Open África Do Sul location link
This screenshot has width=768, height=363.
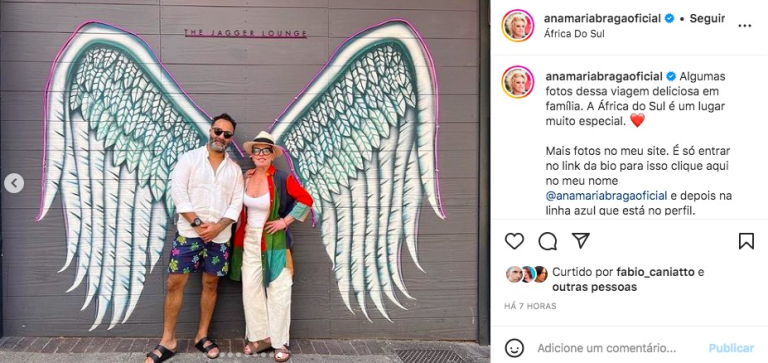tap(574, 34)
